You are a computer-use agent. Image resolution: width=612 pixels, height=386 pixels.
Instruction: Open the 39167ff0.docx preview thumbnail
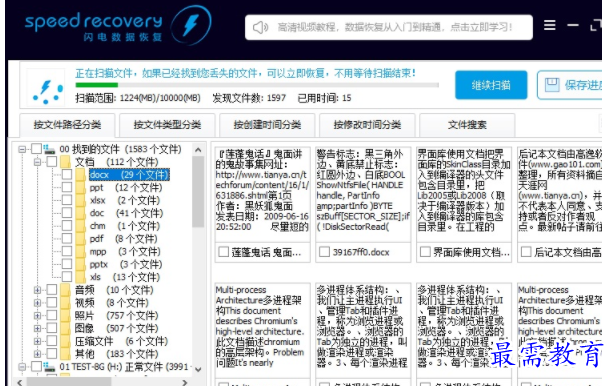pyautogui.click(x=363, y=194)
